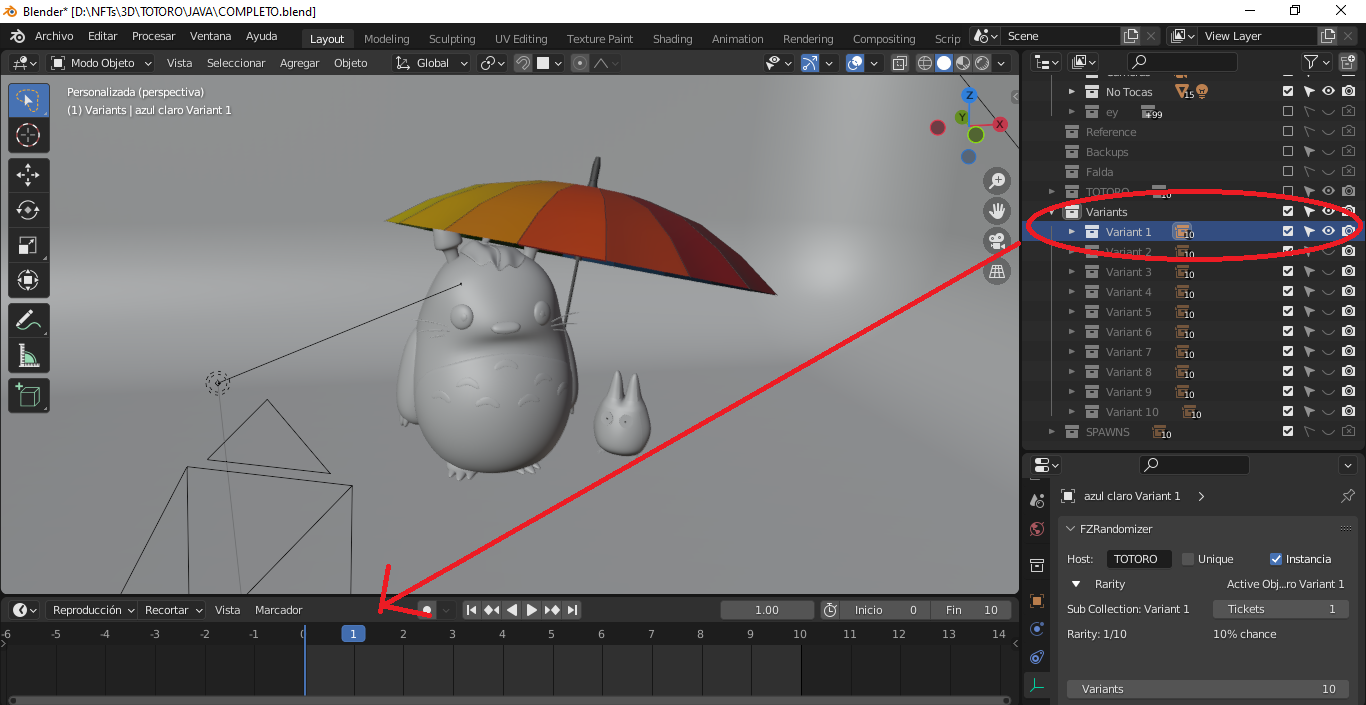Toggle No Tocas viewport visibility eye

point(1328,91)
